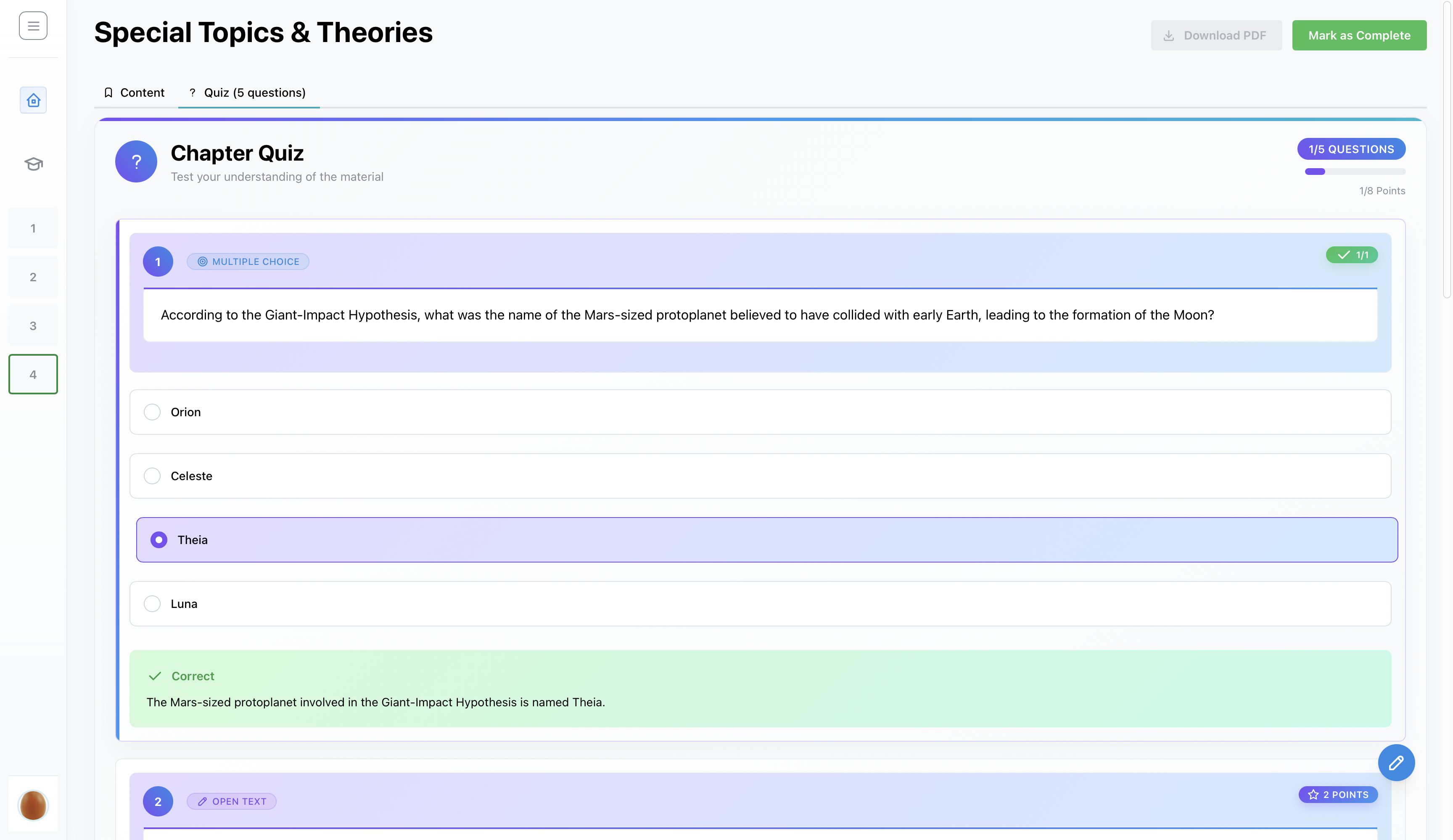Go to home via house icon
Screen dimensions: 1453x840
coord(33,100)
